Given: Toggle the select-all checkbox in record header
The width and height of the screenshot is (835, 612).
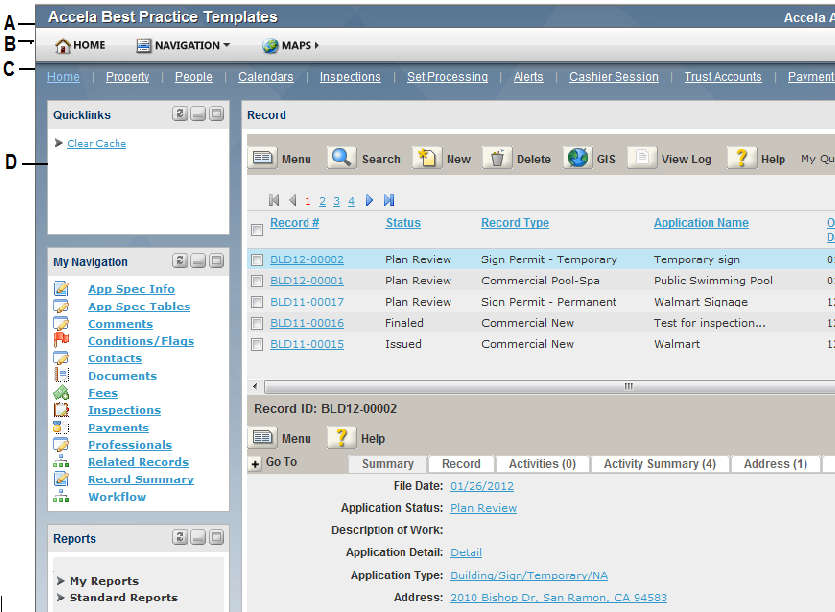Looking at the screenshot, I should point(257,230).
